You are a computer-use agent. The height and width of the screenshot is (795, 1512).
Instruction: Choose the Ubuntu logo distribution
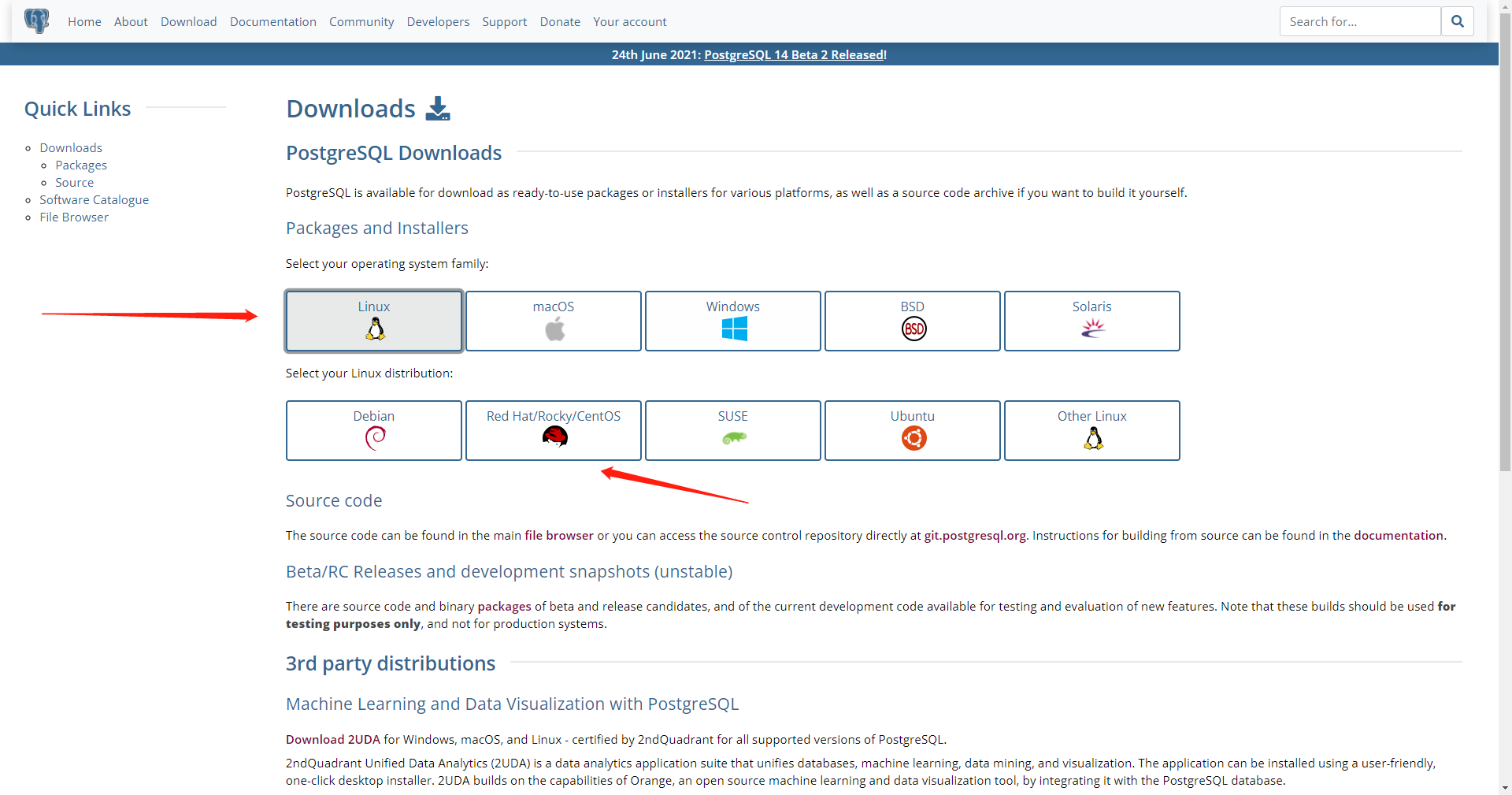[913, 430]
